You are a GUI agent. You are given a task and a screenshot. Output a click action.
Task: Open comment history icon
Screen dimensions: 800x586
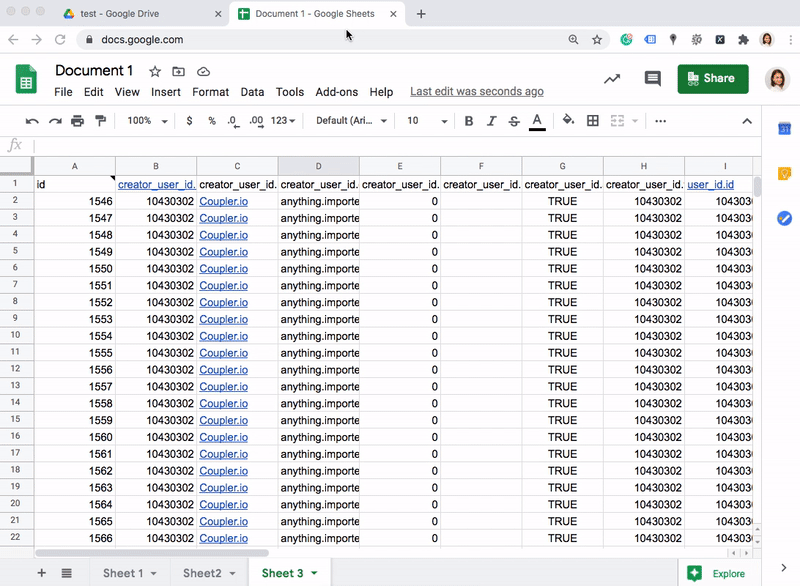pyautogui.click(x=653, y=79)
